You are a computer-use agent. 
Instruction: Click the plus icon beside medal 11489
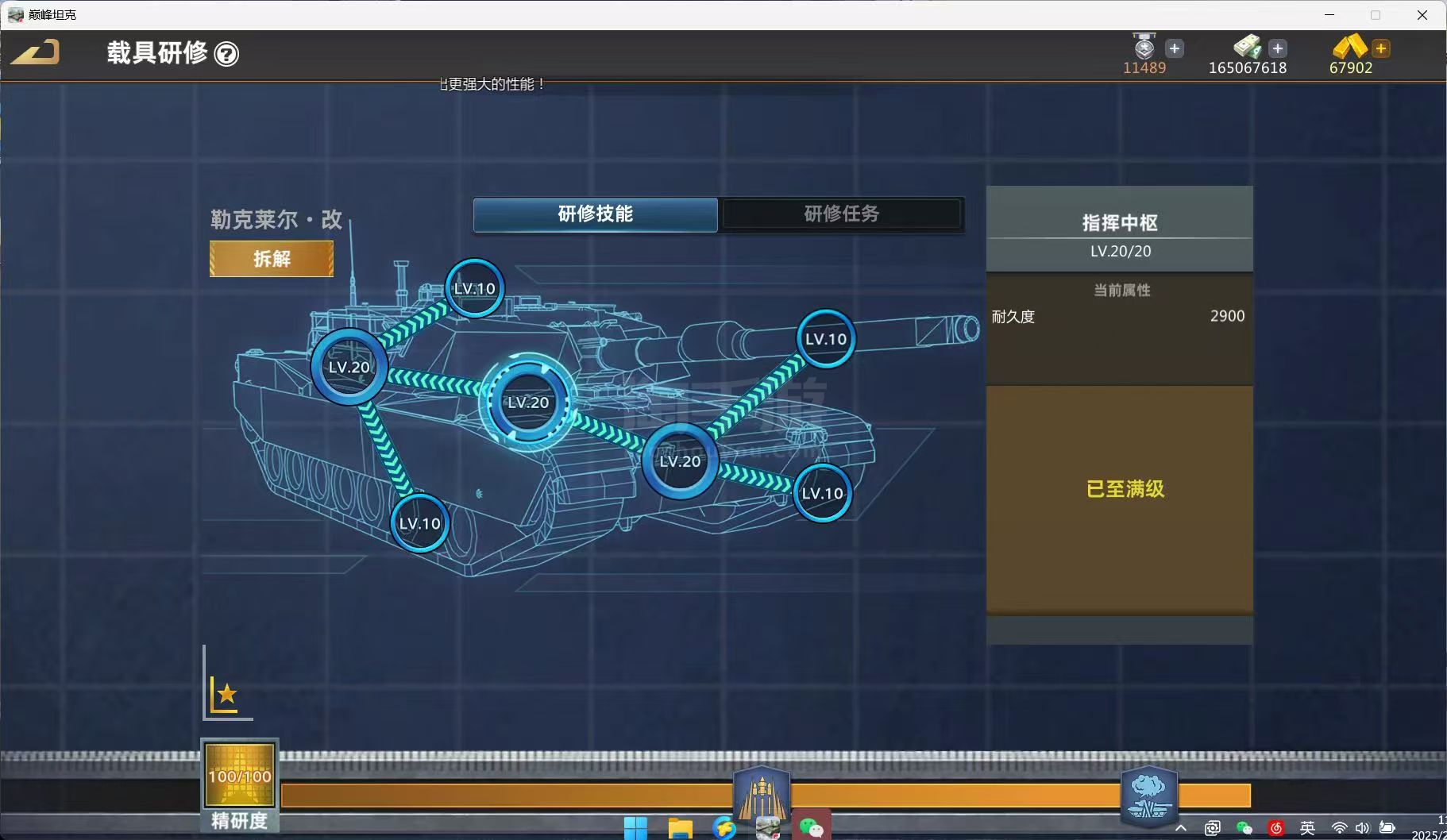tap(1175, 48)
